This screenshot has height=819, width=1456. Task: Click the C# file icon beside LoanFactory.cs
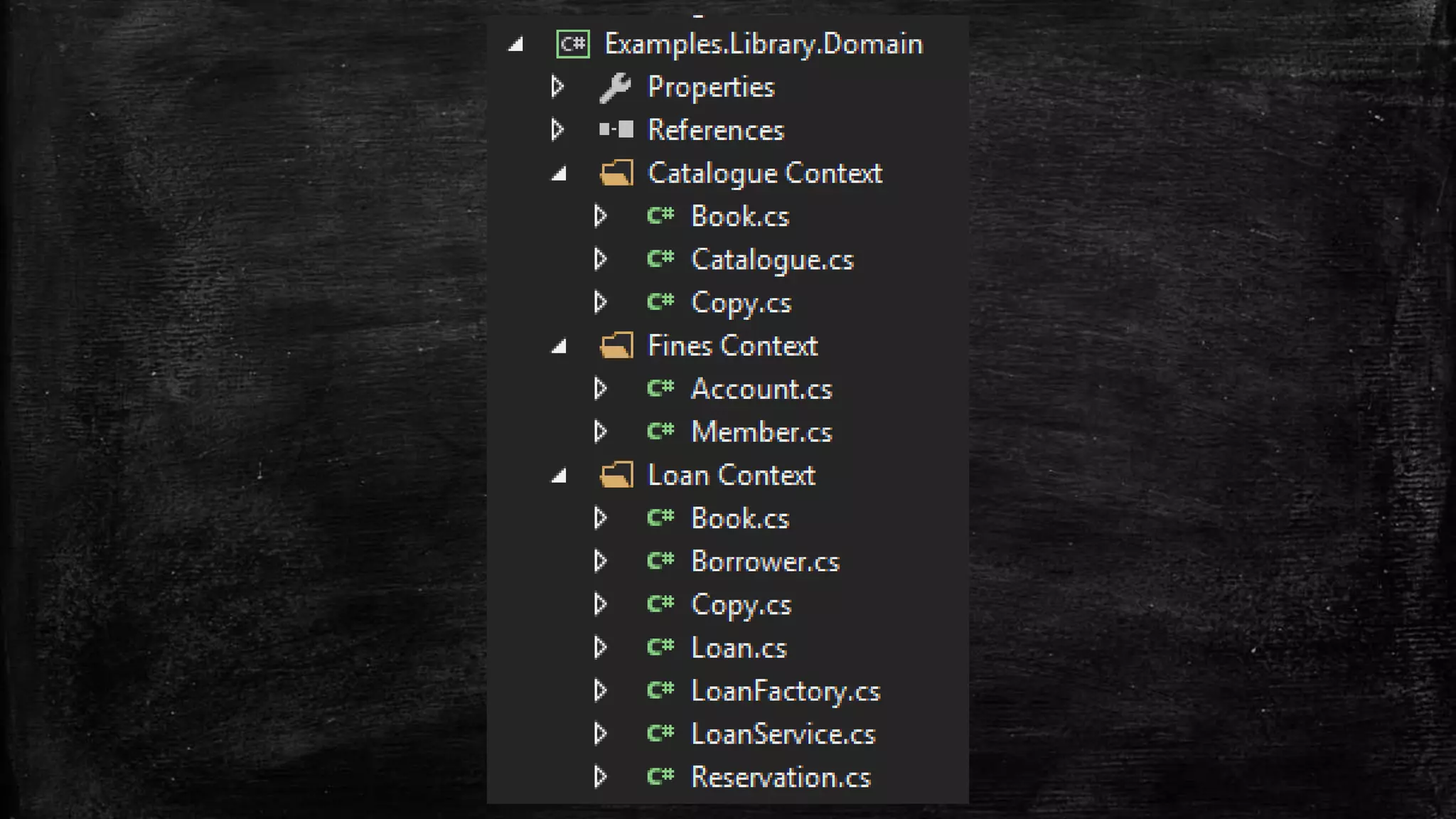(x=660, y=691)
